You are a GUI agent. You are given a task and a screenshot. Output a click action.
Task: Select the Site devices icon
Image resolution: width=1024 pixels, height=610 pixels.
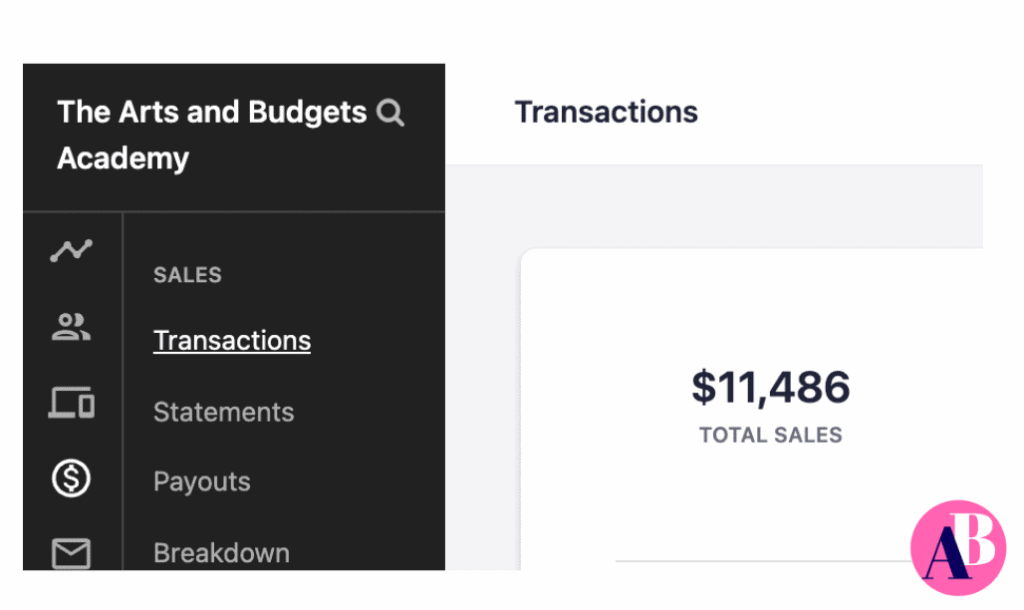click(71, 402)
